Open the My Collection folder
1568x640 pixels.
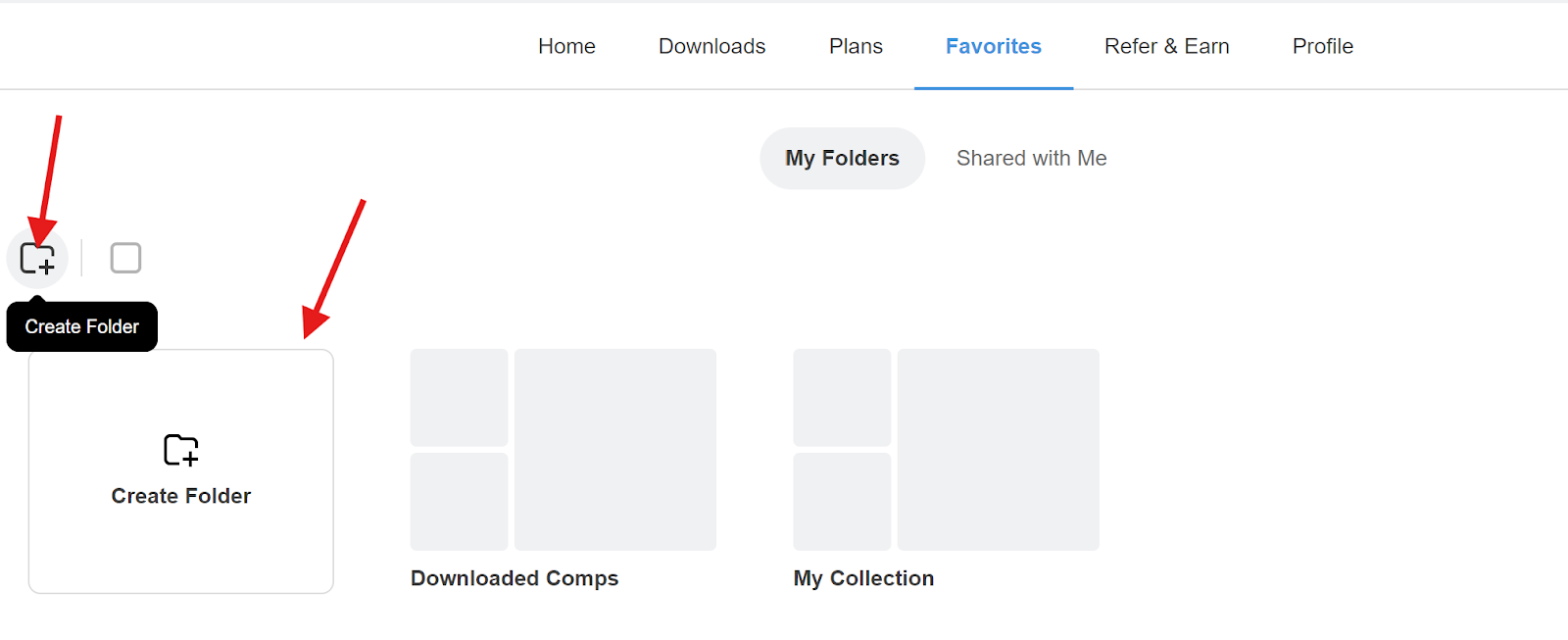[x=946, y=450]
